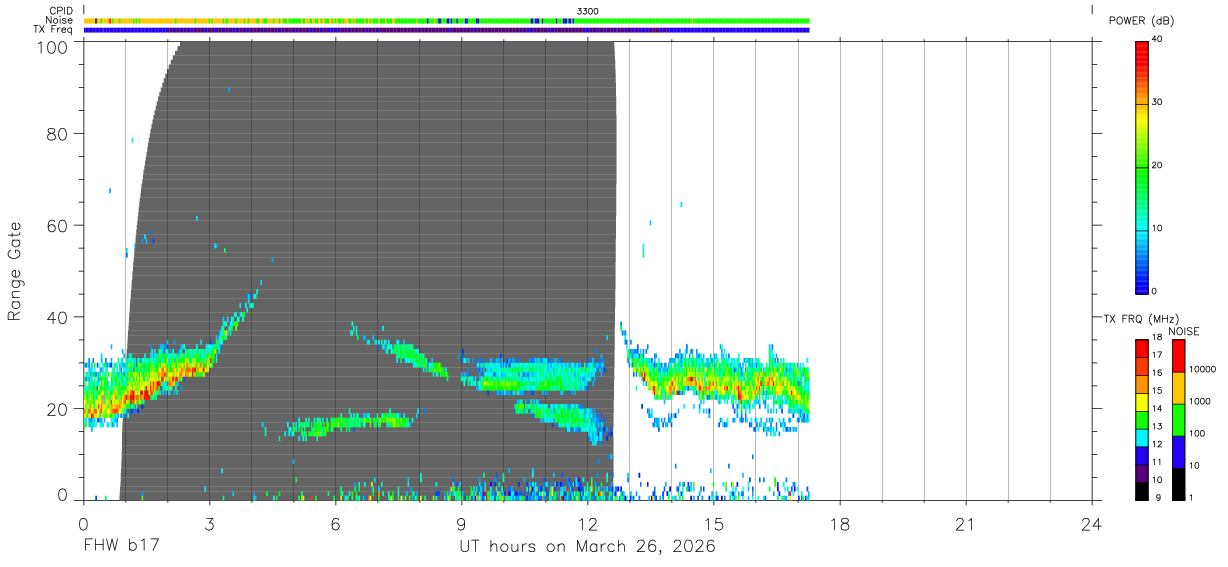This screenshot has width=1228, height=567.
Task: Click the y-axis tick label '80'
Action: pyautogui.click(x=55, y=134)
